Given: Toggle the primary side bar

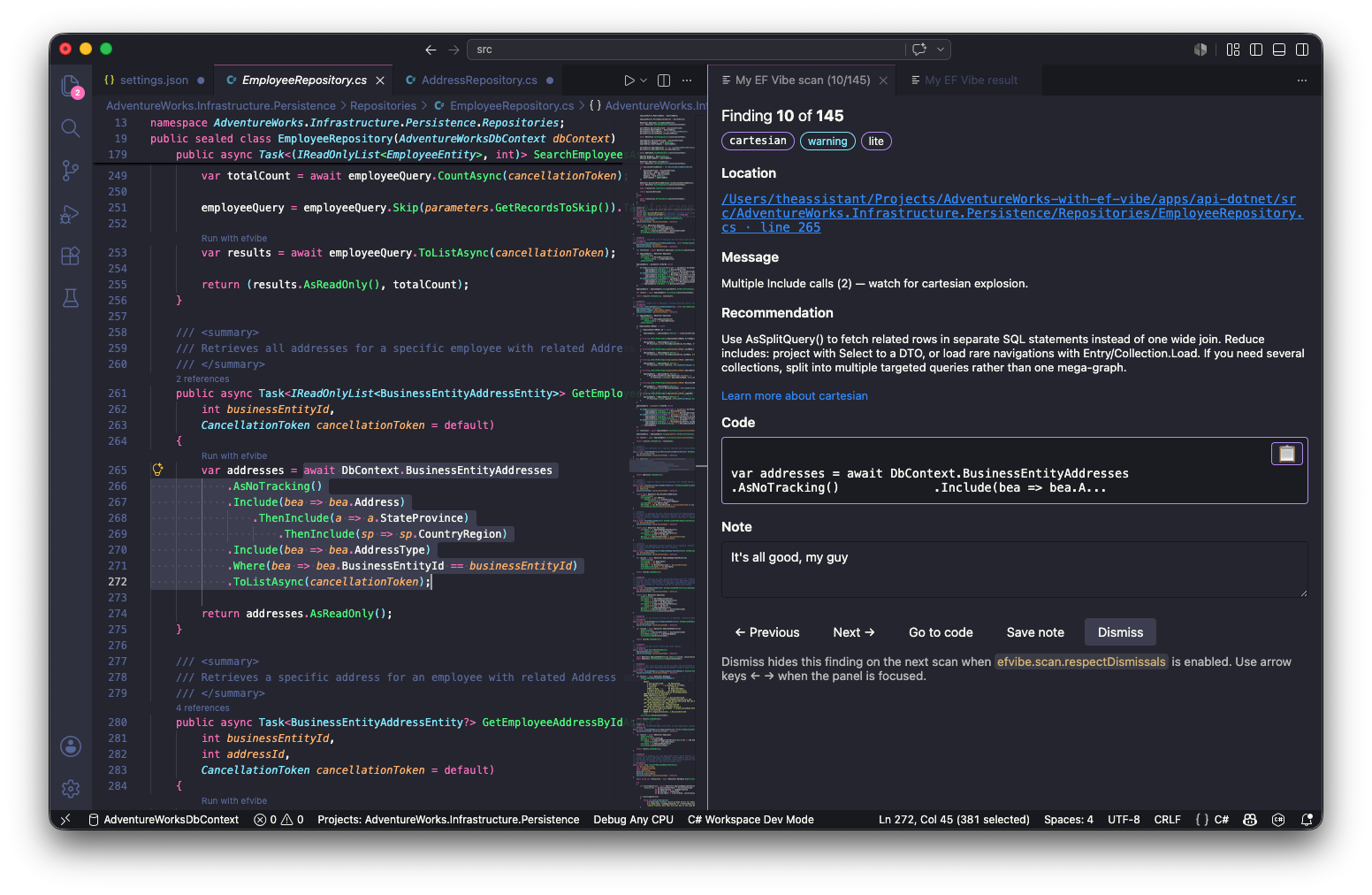Looking at the screenshot, I should (1256, 50).
